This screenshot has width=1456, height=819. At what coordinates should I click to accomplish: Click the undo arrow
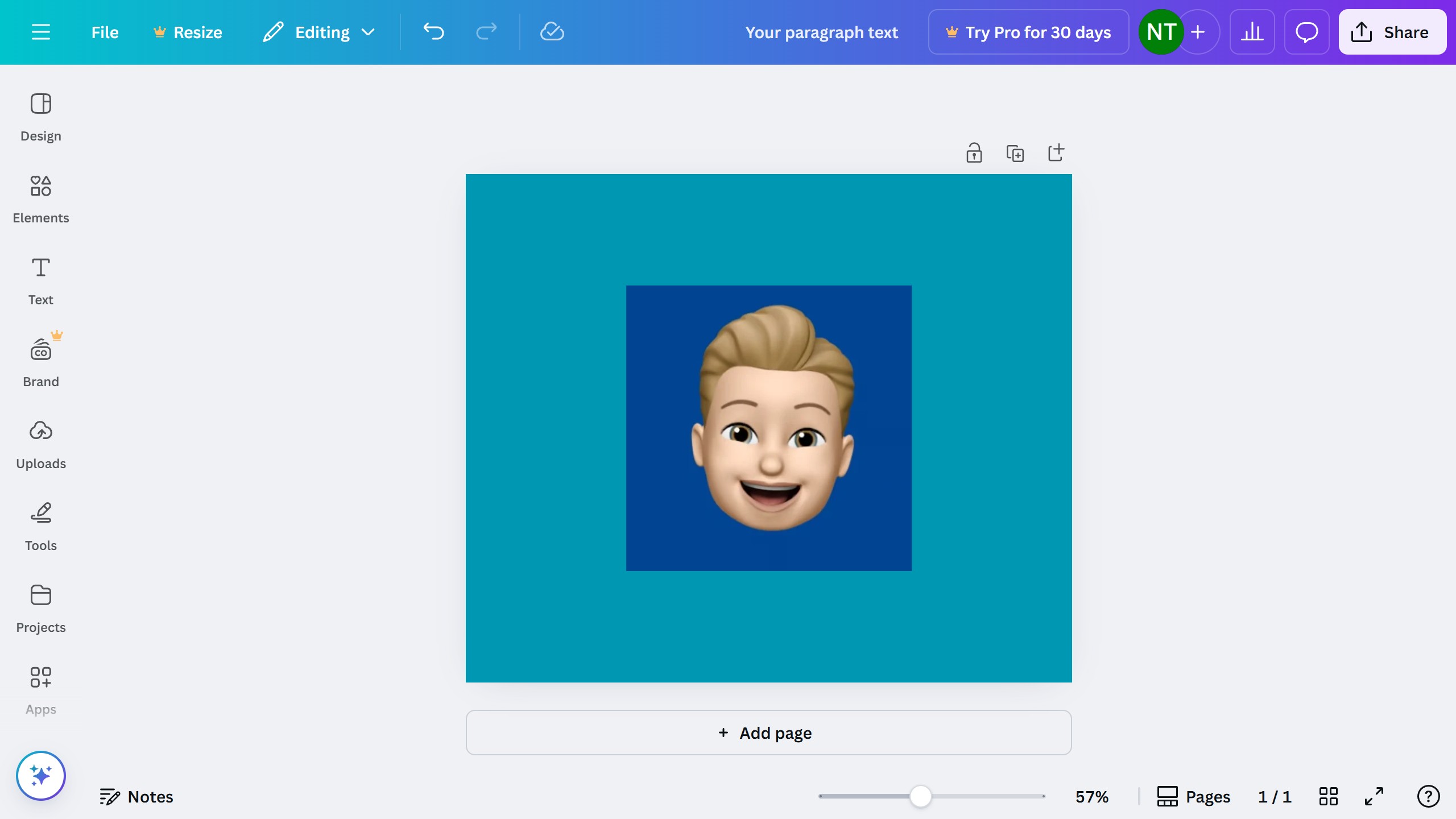(433, 32)
